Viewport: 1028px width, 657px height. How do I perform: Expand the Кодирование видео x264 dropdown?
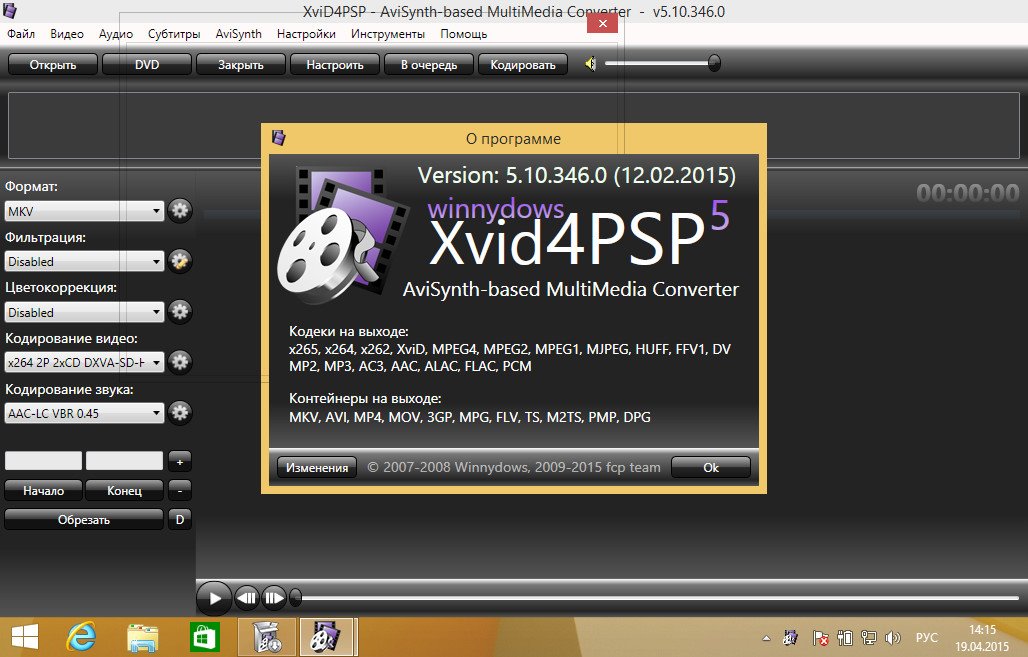click(84, 361)
